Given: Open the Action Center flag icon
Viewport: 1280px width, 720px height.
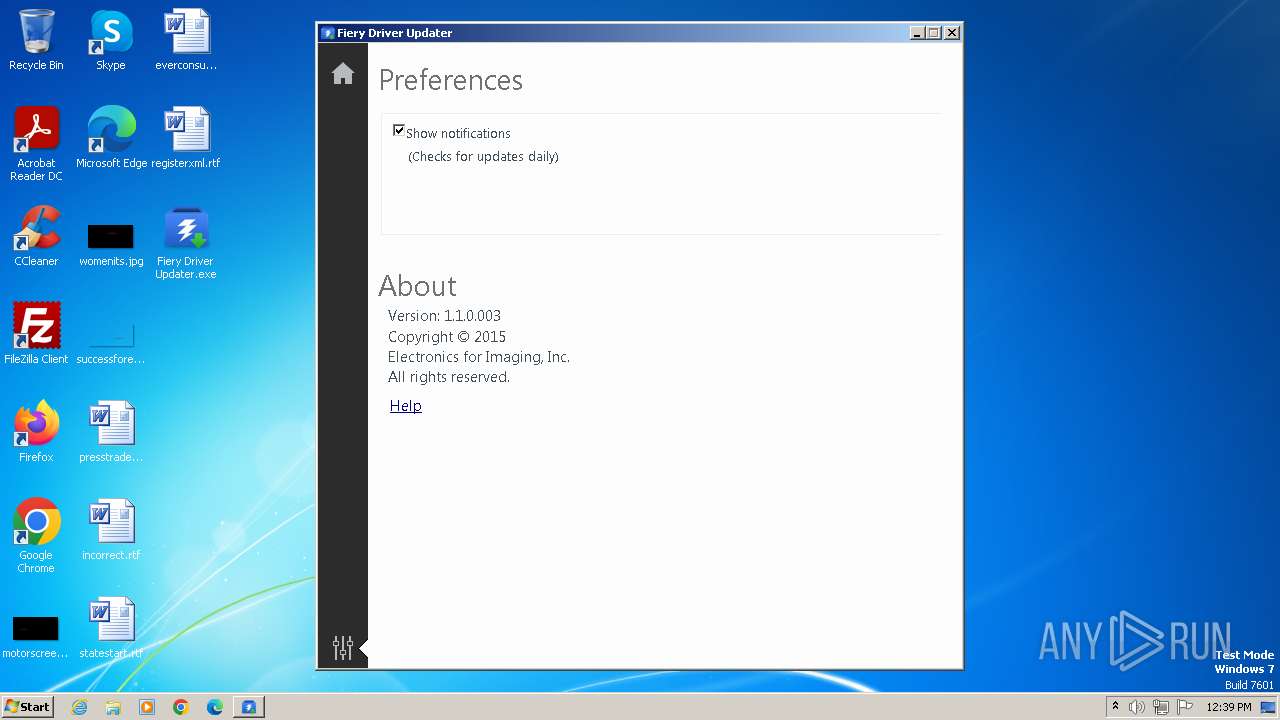Looking at the screenshot, I should click(x=1185, y=707).
